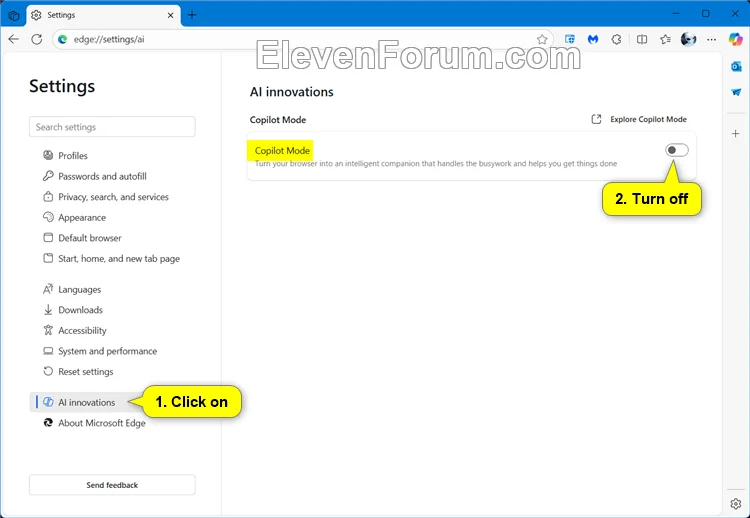Open Settings and more ellipsis menu
Viewport: 750px width, 518px height.
click(x=712, y=39)
